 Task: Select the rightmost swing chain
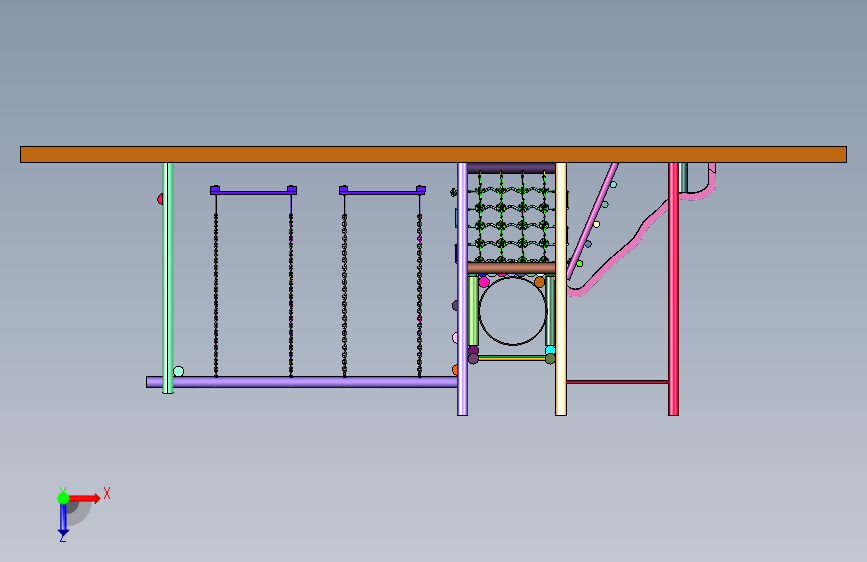pyautogui.click(x=420, y=286)
